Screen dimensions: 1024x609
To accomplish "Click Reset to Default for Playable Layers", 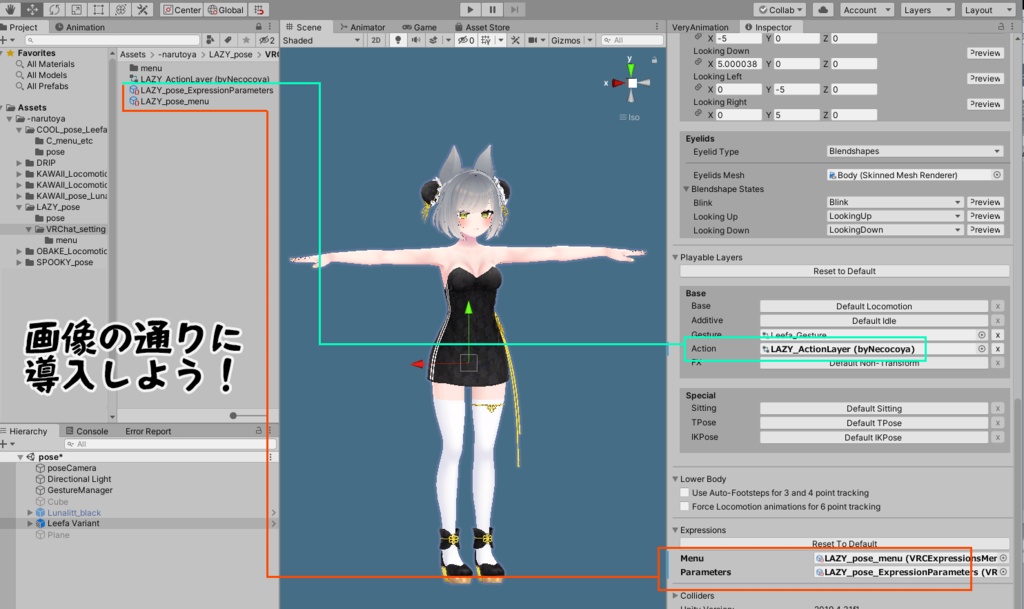I will coord(844,271).
